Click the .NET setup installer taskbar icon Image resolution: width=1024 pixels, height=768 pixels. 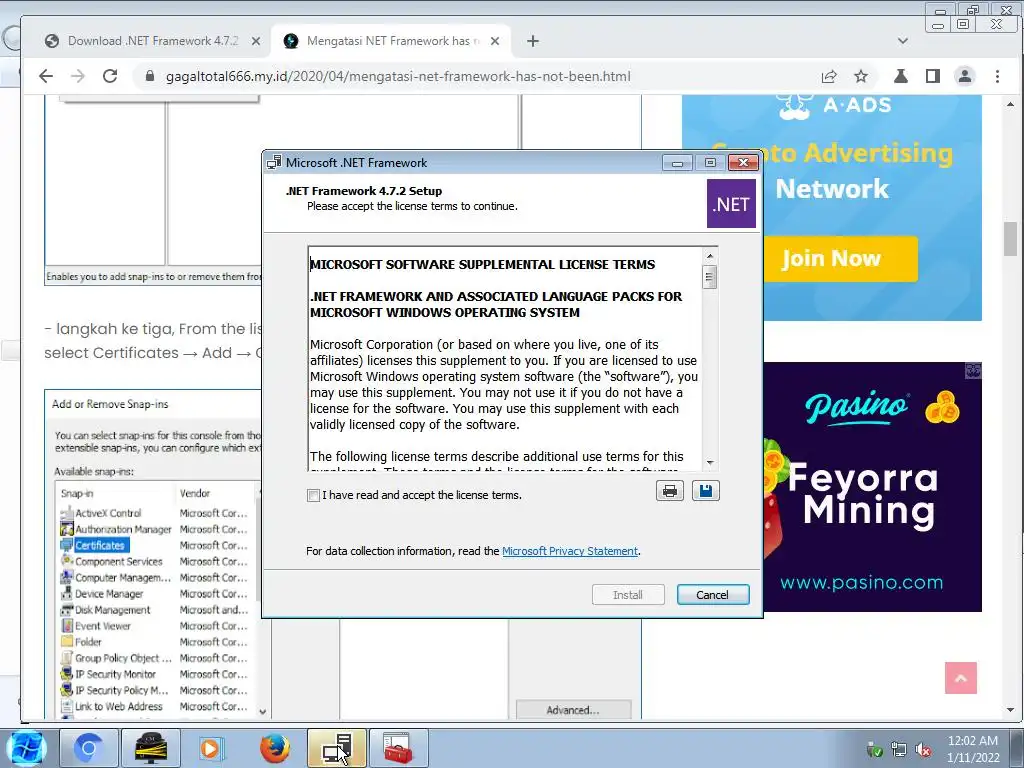pos(337,748)
